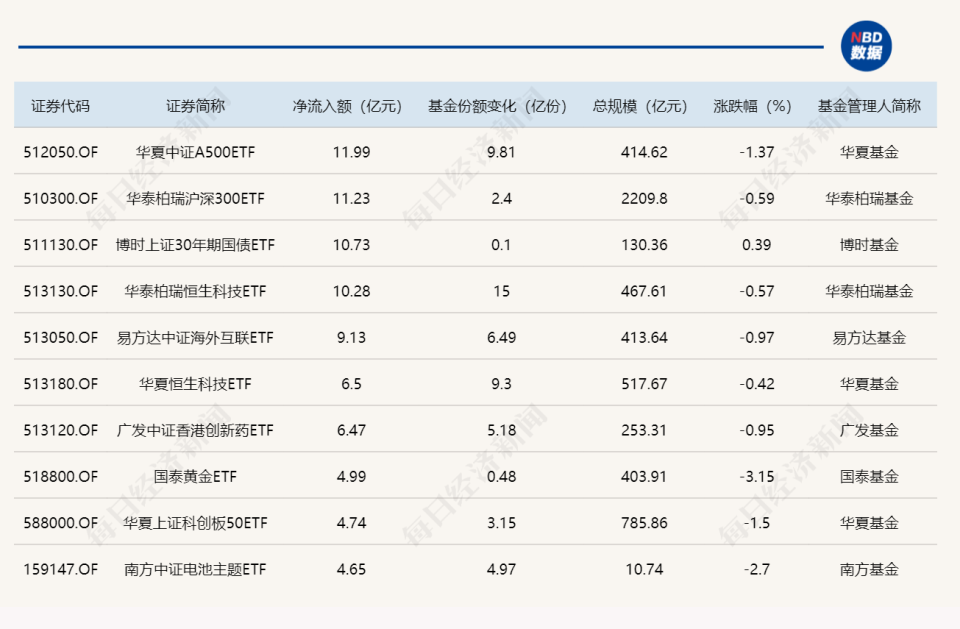The image size is (960, 629).
Task: Click the 净流入额（亿元） header
Action: pyautogui.click(x=346, y=106)
